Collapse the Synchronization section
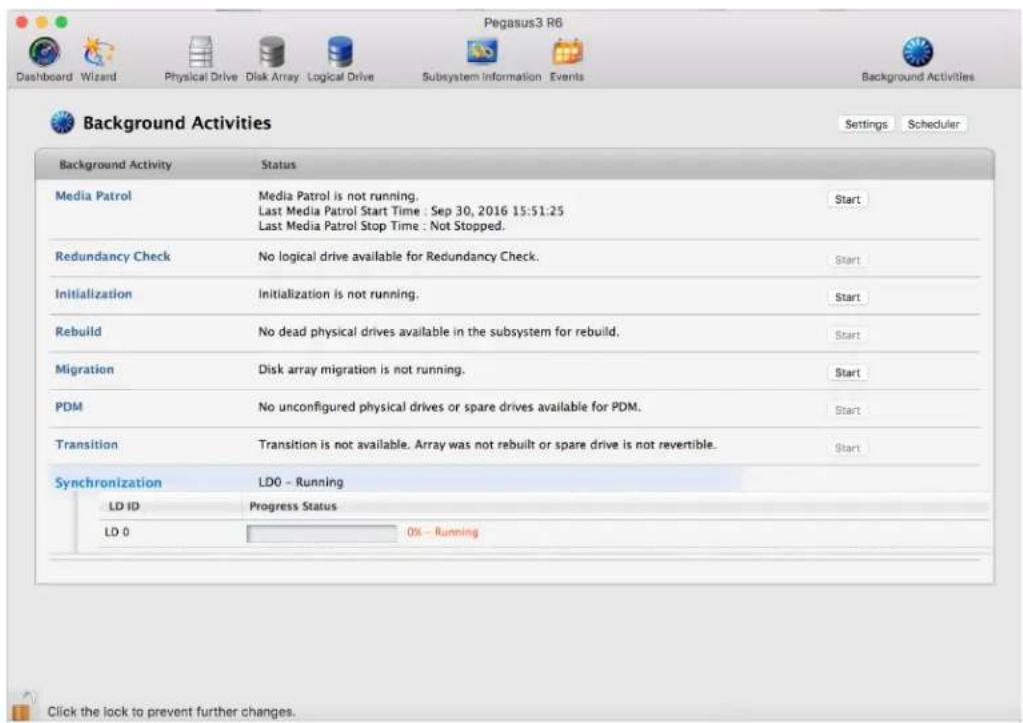Viewport: 1023px width, 723px height. (108, 483)
